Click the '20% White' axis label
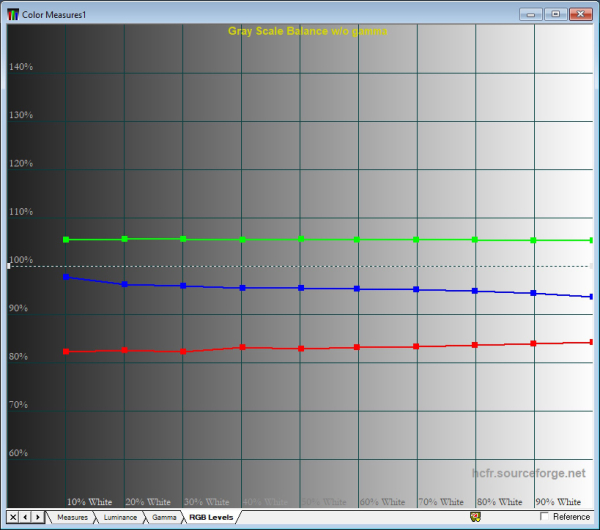 click(x=148, y=502)
